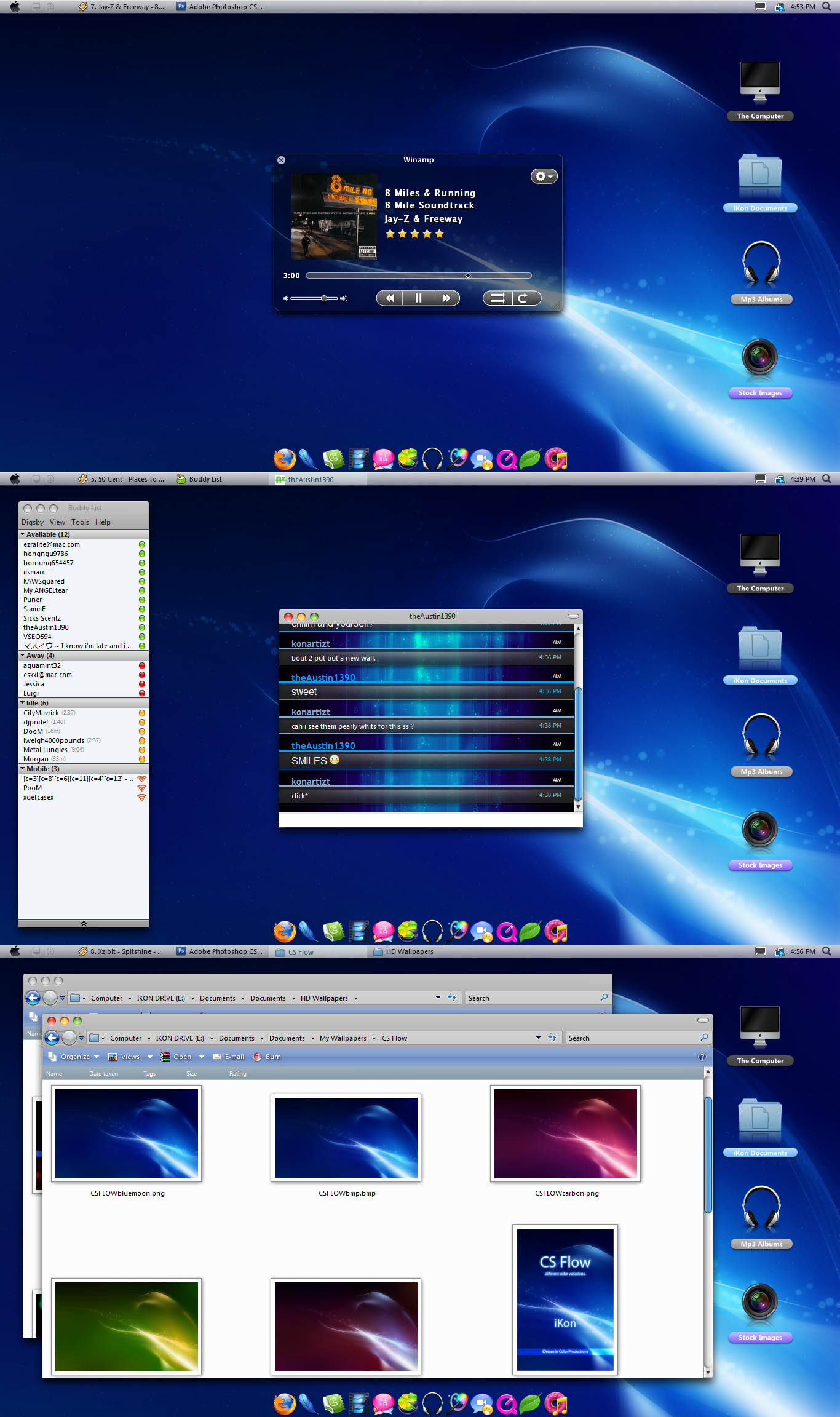The height and width of the screenshot is (1417, 840).
Task: Open the dropdown arrow beside Views
Action: tap(149, 1057)
